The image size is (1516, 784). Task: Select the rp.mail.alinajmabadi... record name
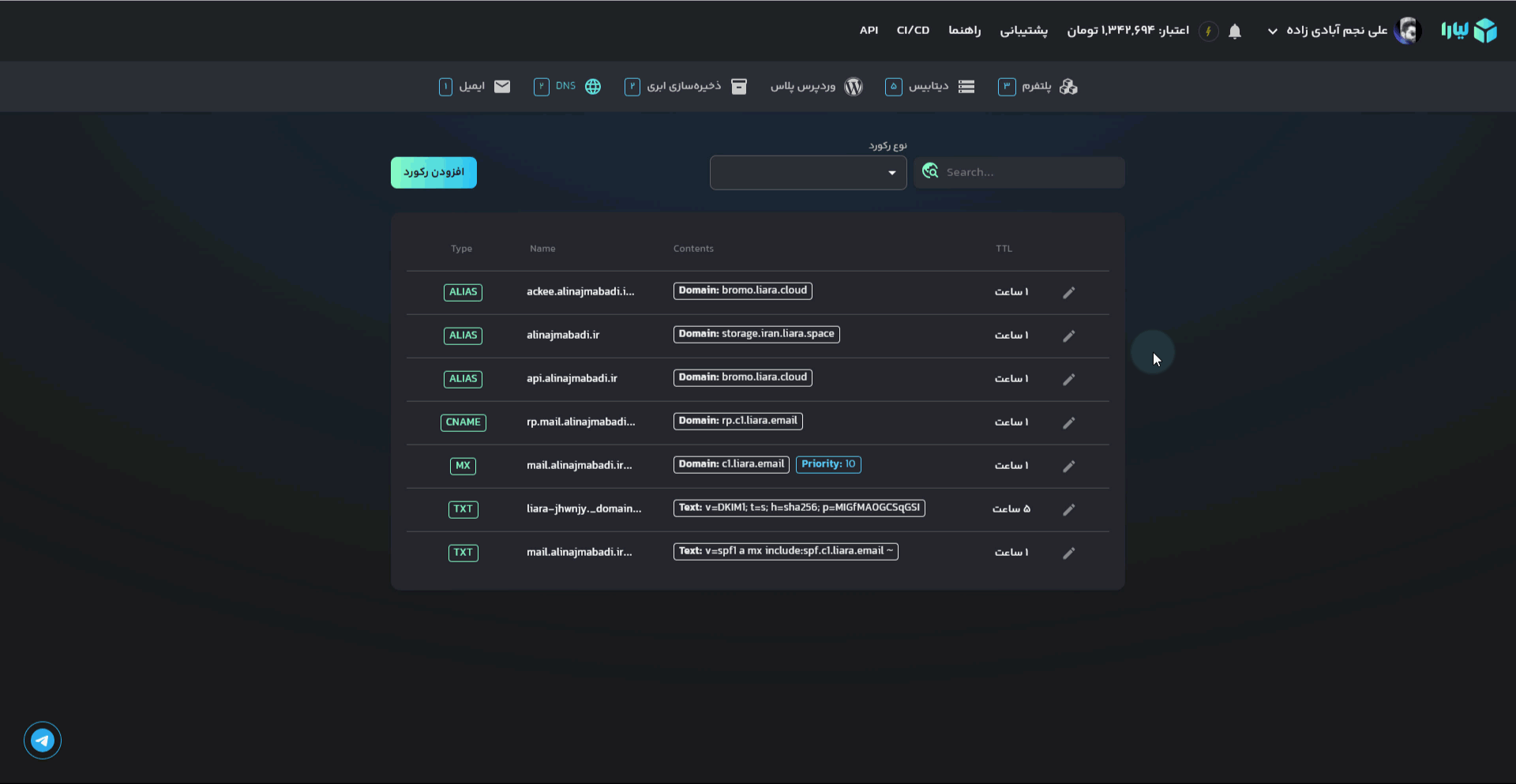pyautogui.click(x=580, y=422)
